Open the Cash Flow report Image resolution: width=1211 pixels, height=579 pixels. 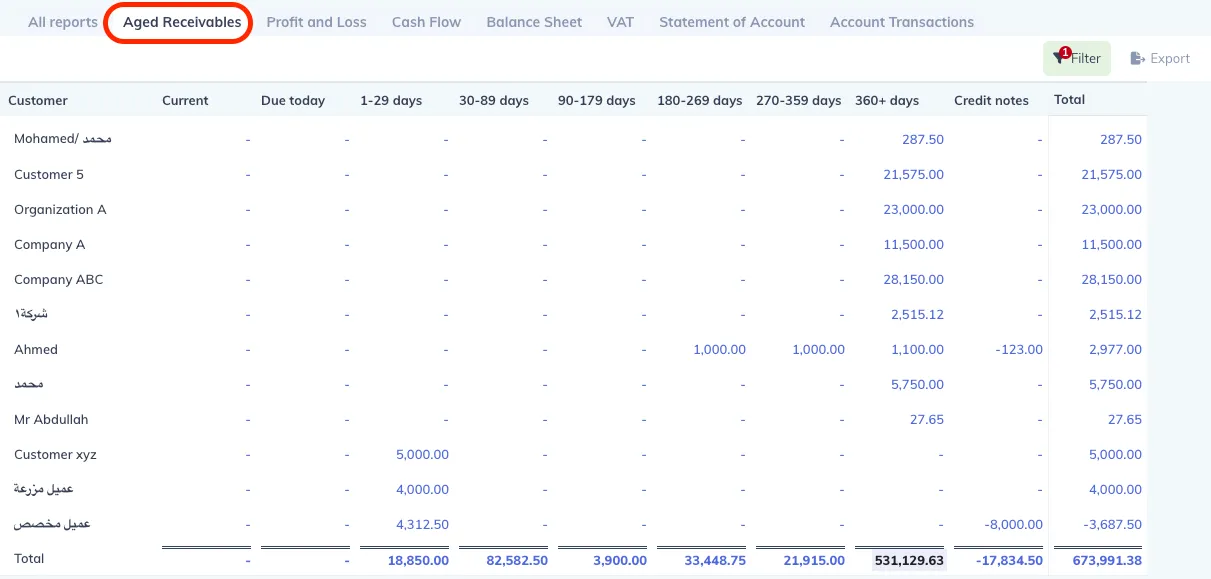click(426, 21)
